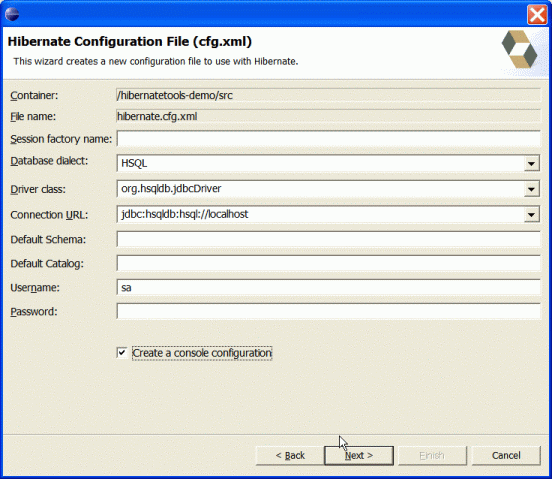Click the Hibernate Configuration File title
The image size is (552, 479).
(130, 42)
